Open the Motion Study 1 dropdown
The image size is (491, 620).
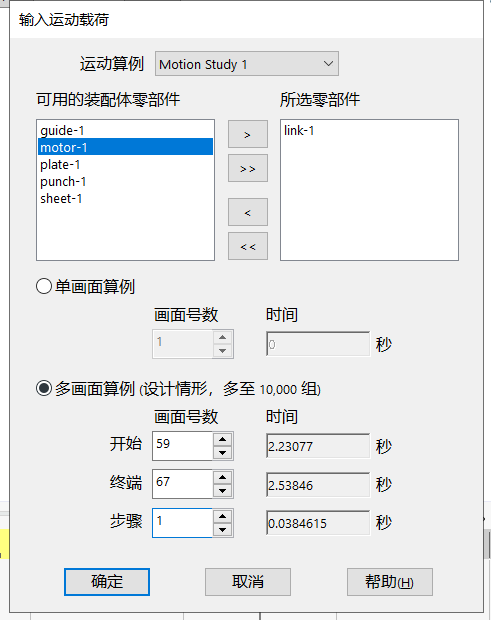[x=247, y=64]
